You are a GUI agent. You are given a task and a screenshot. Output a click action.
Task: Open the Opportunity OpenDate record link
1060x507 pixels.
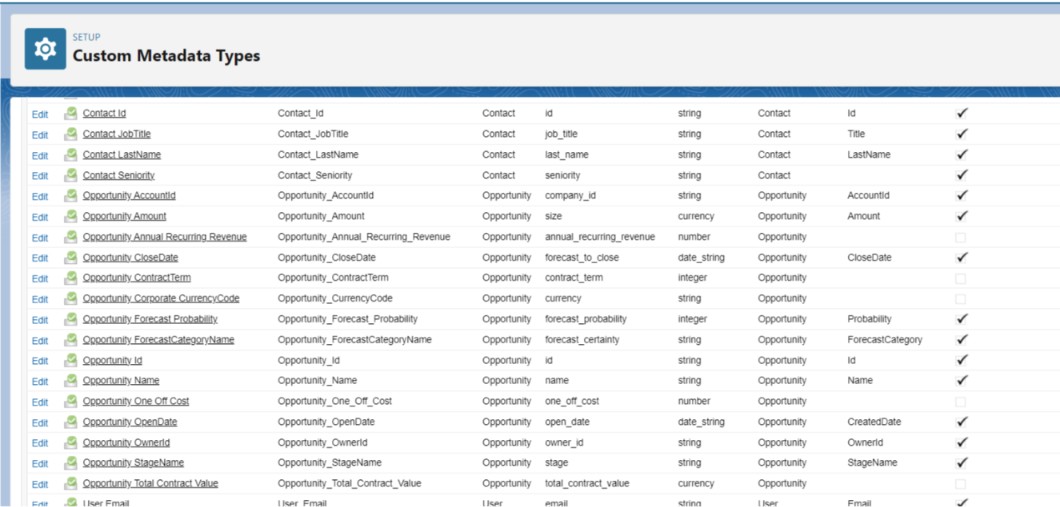click(x=130, y=422)
